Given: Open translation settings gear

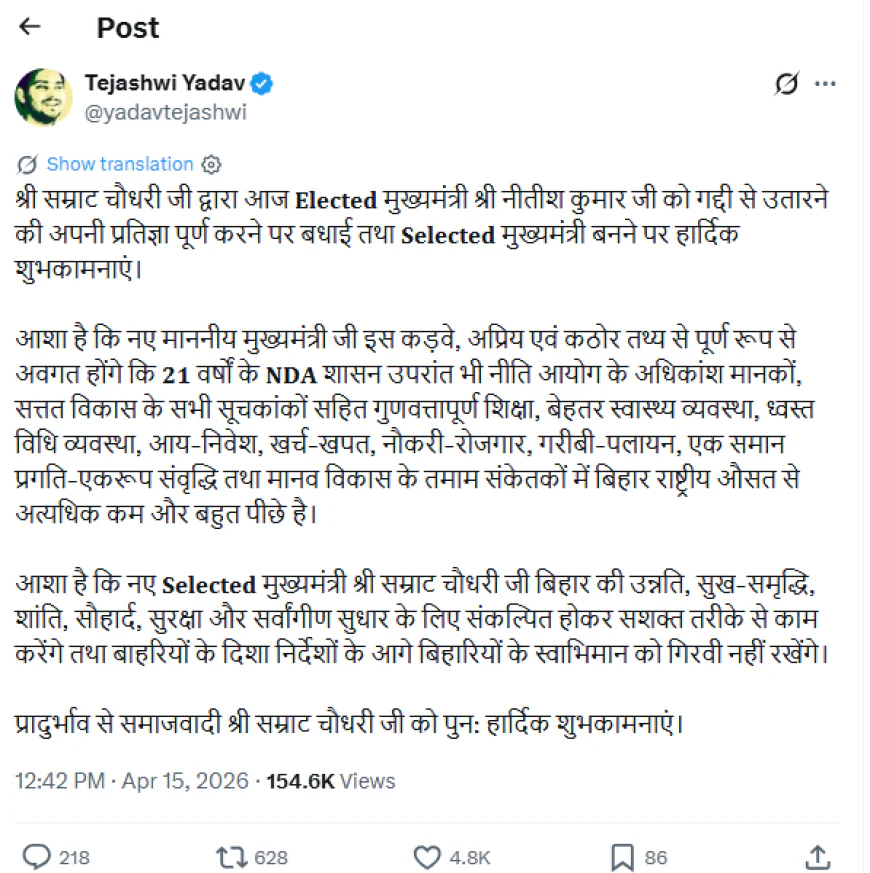Looking at the screenshot, I should [x=211, y=164].
